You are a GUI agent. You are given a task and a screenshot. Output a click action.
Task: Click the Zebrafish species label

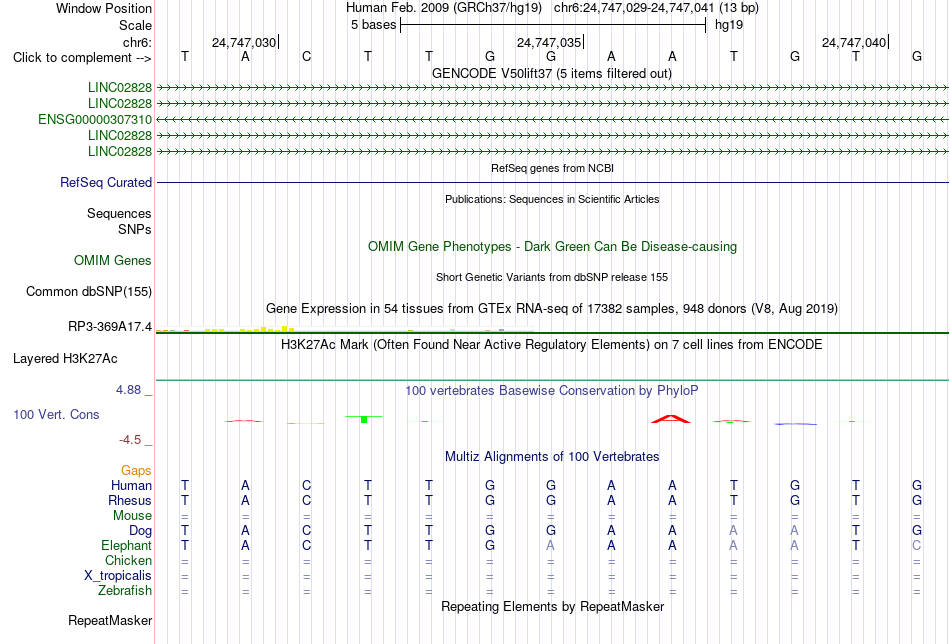(x=125, y=591)
